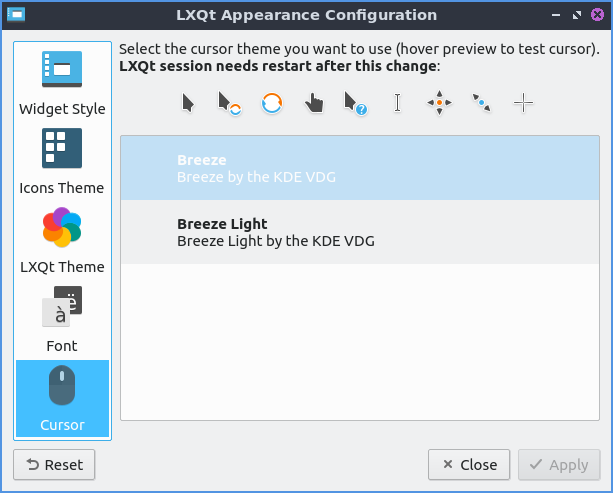The width and height of the screenshot is (613, 493).
Task: Click the spinning wait cursor preview
Action: coord(272,103)
